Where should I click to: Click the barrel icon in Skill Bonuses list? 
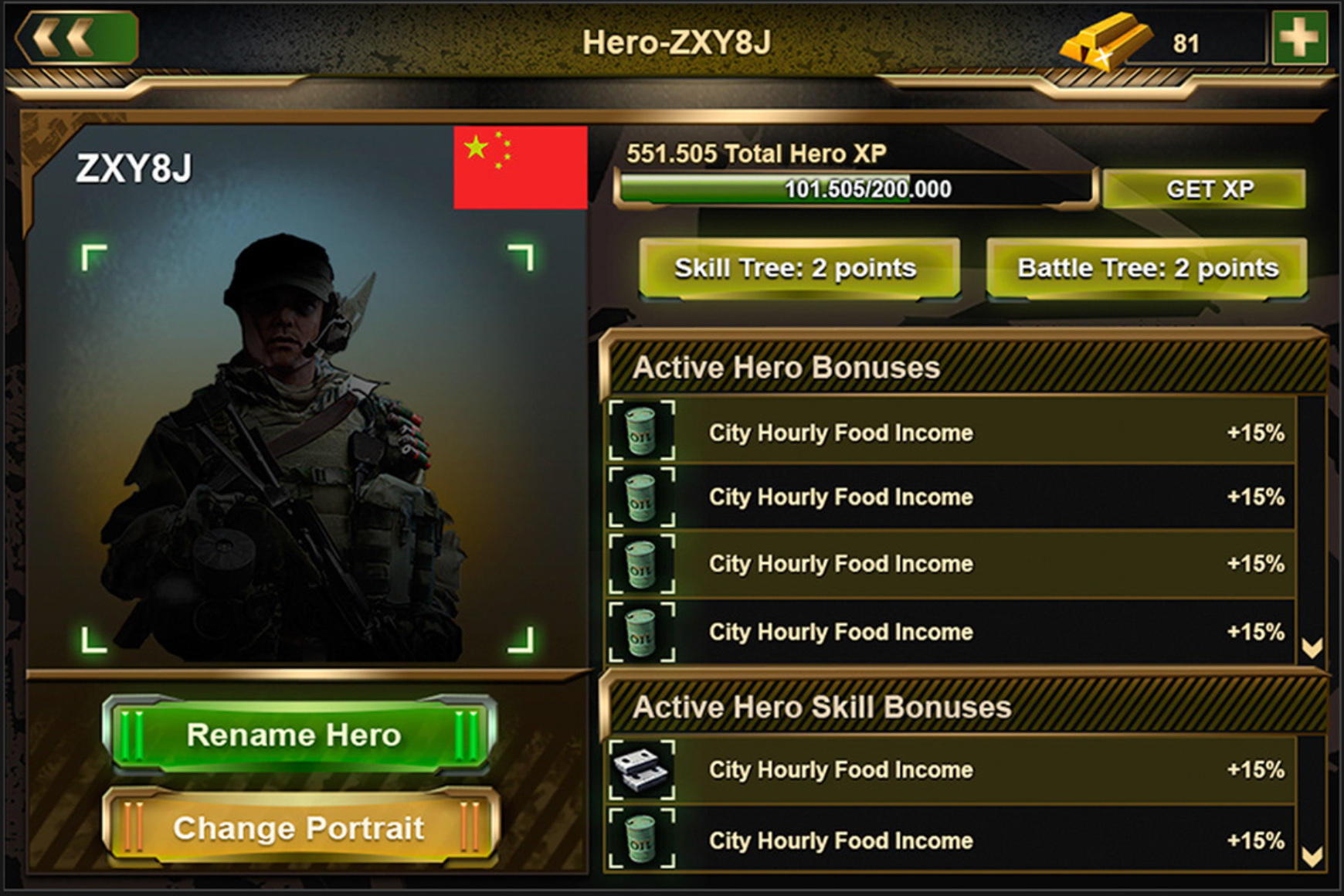(x=642, y=839)
